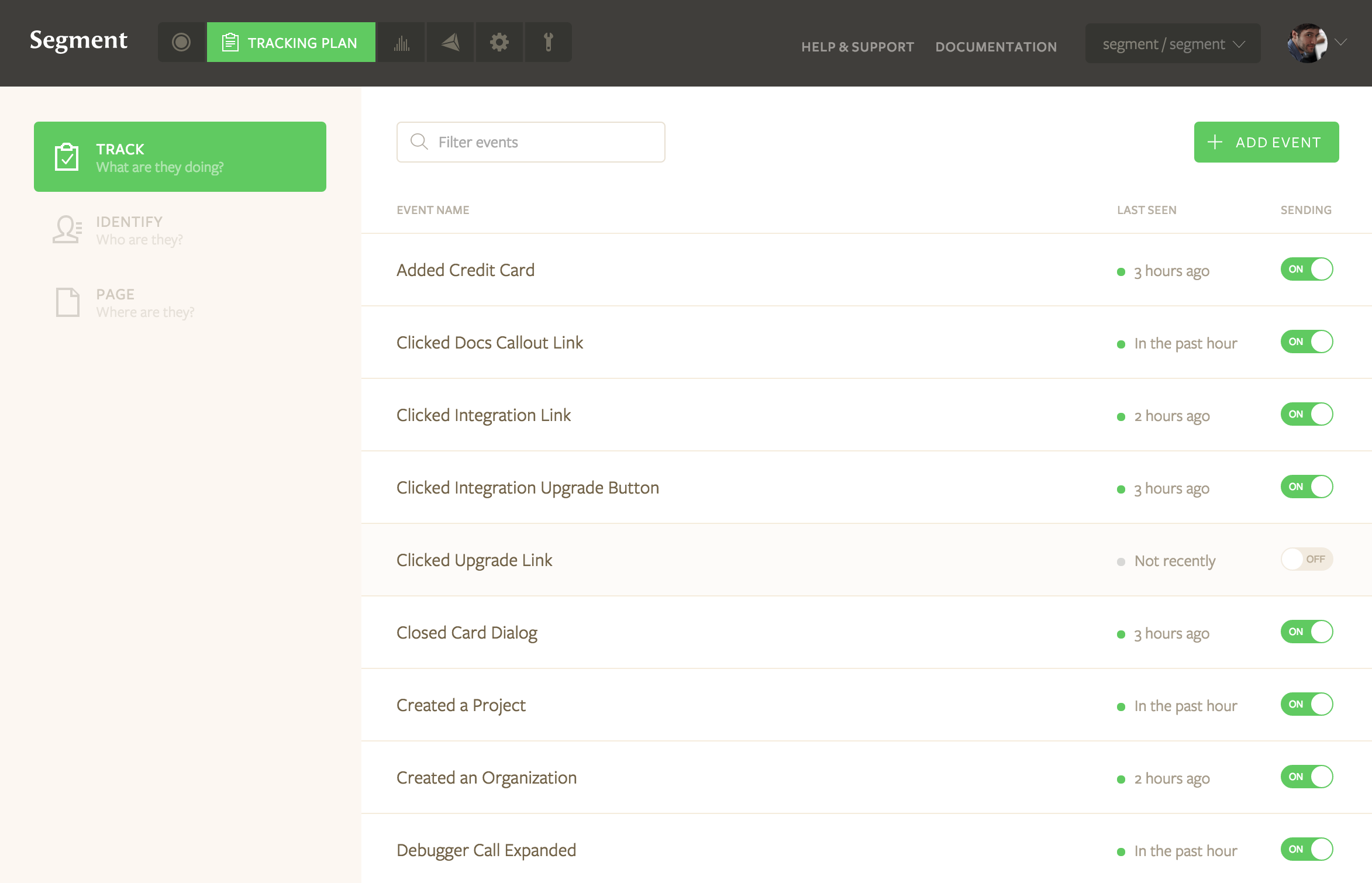Open the segment / segment project dropdown

pos(1173,44)
